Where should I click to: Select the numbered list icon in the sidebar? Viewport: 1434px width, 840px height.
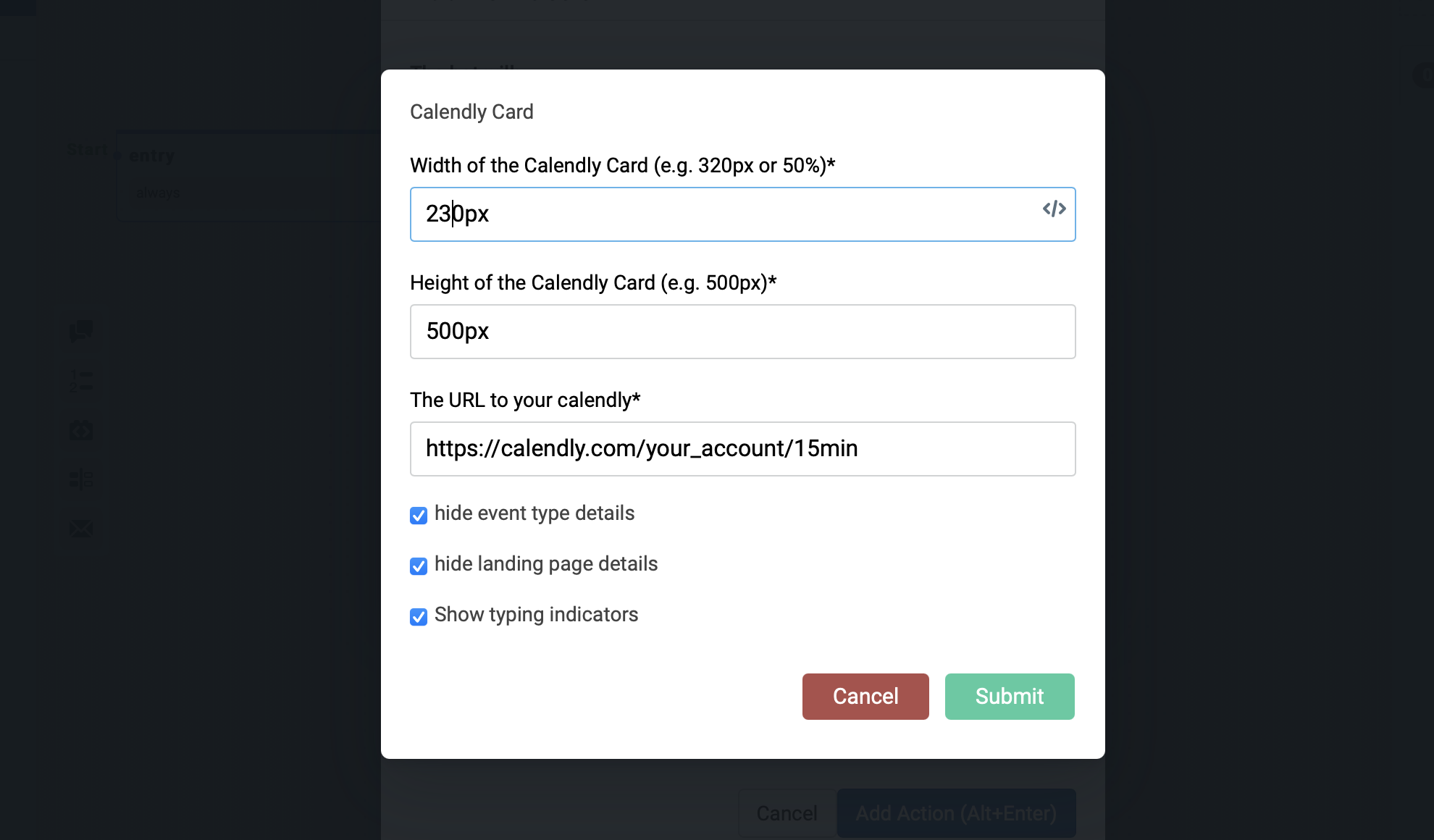pyautogui.click(x=80, y=380)
